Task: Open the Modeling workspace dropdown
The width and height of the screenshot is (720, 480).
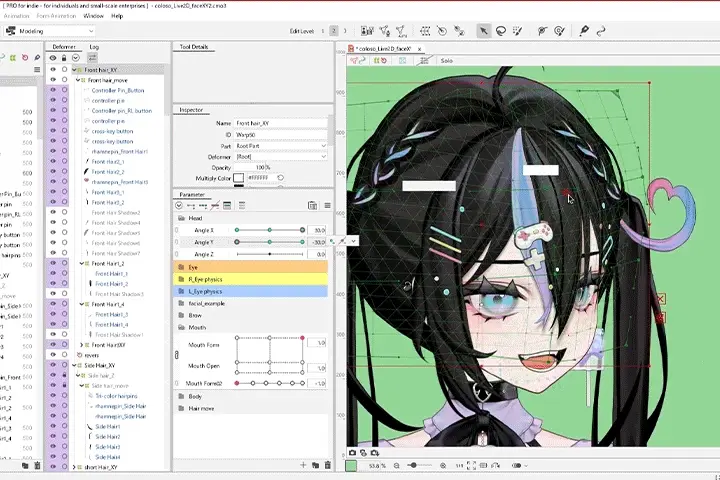Action: tap(50, 31)
